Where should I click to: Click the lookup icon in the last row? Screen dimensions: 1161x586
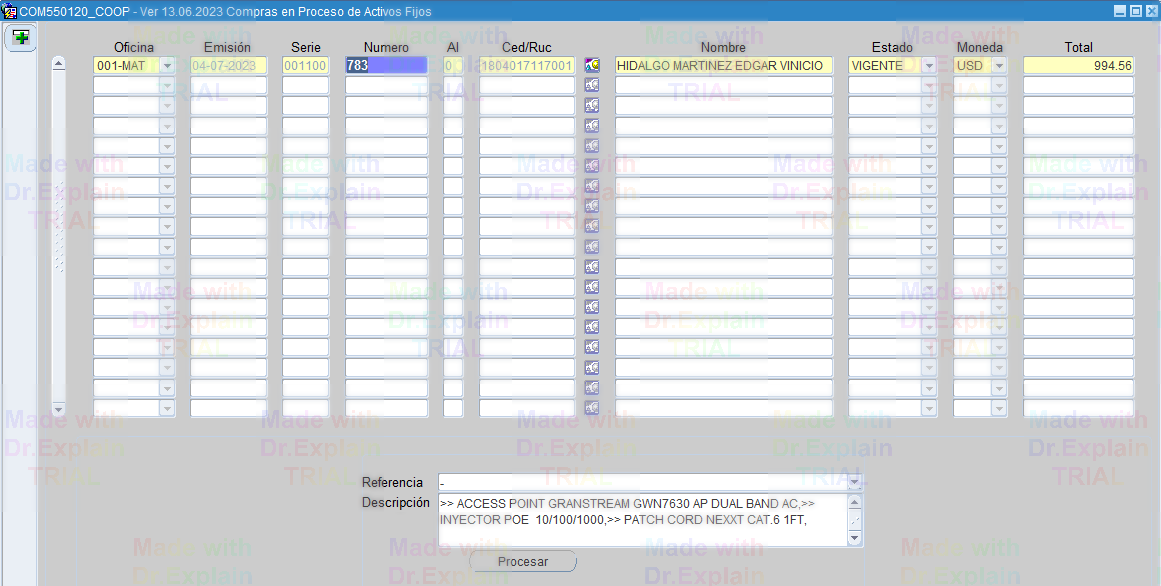click(592, 408)
